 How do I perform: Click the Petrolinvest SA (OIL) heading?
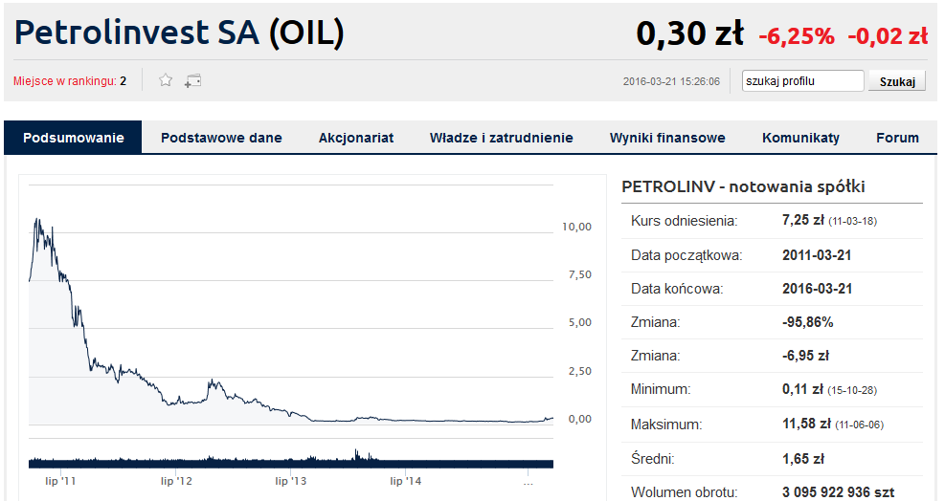[x=179, y=32]
